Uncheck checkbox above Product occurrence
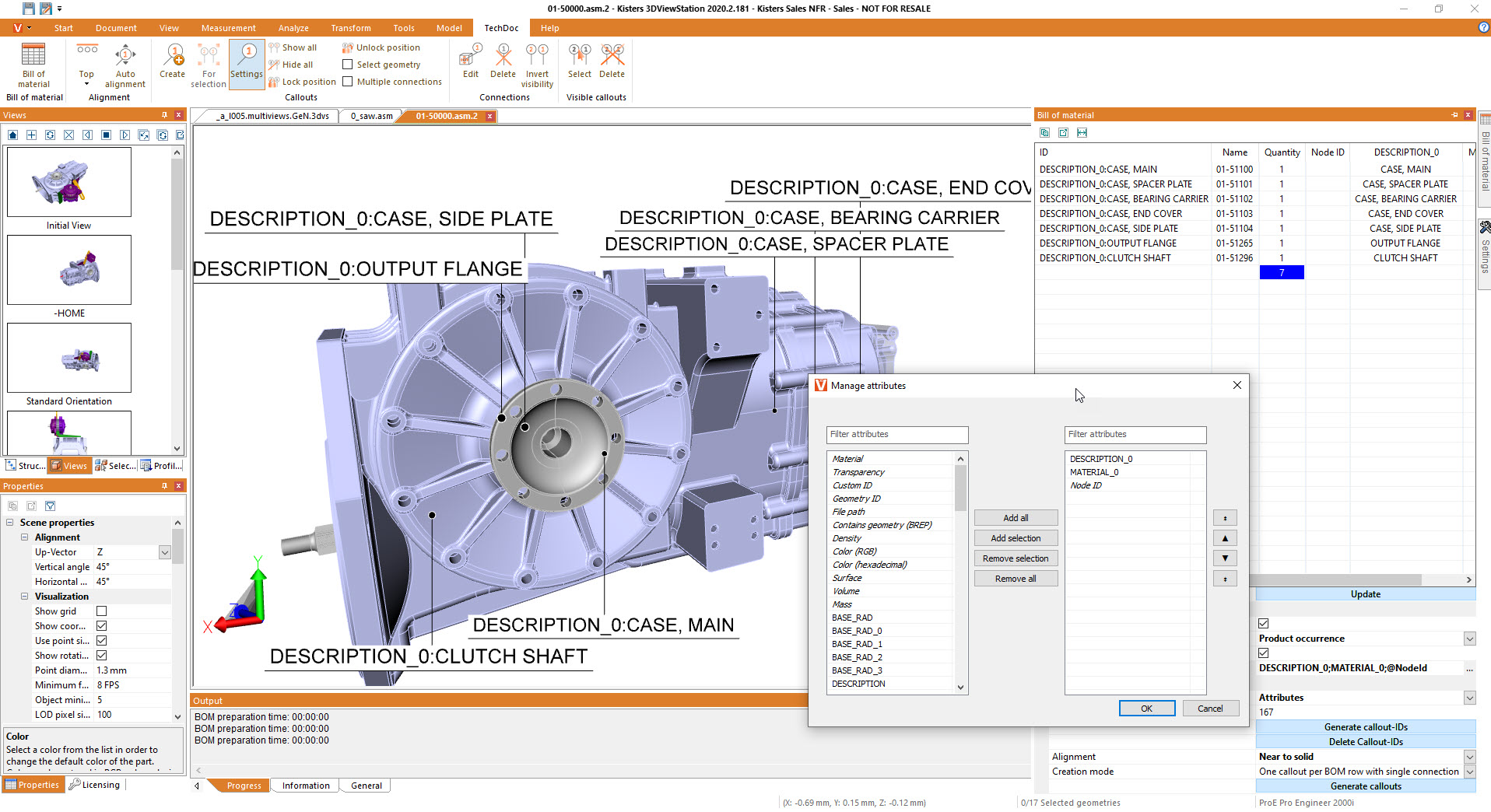 [1264, 624]
